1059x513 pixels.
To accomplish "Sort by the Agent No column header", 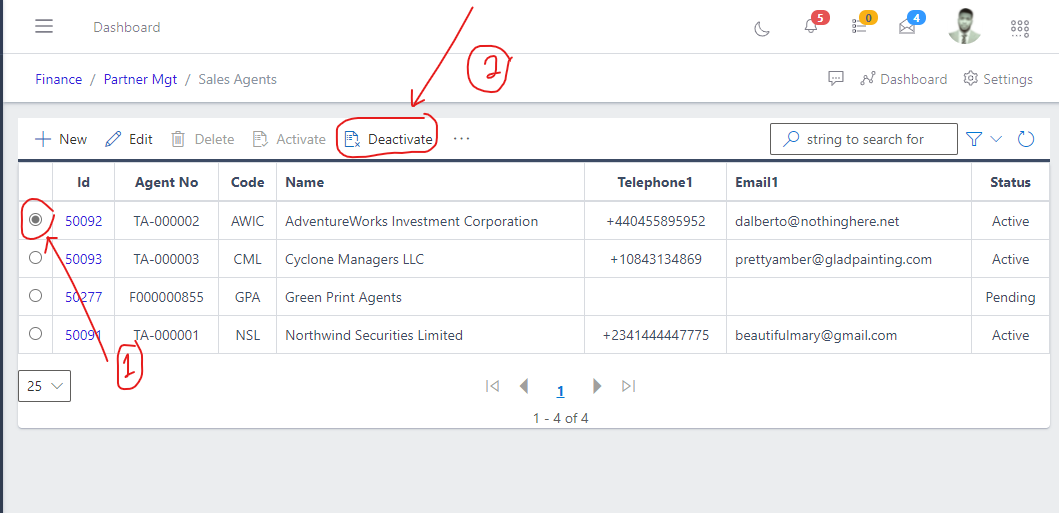I will [x=167, y=182].
